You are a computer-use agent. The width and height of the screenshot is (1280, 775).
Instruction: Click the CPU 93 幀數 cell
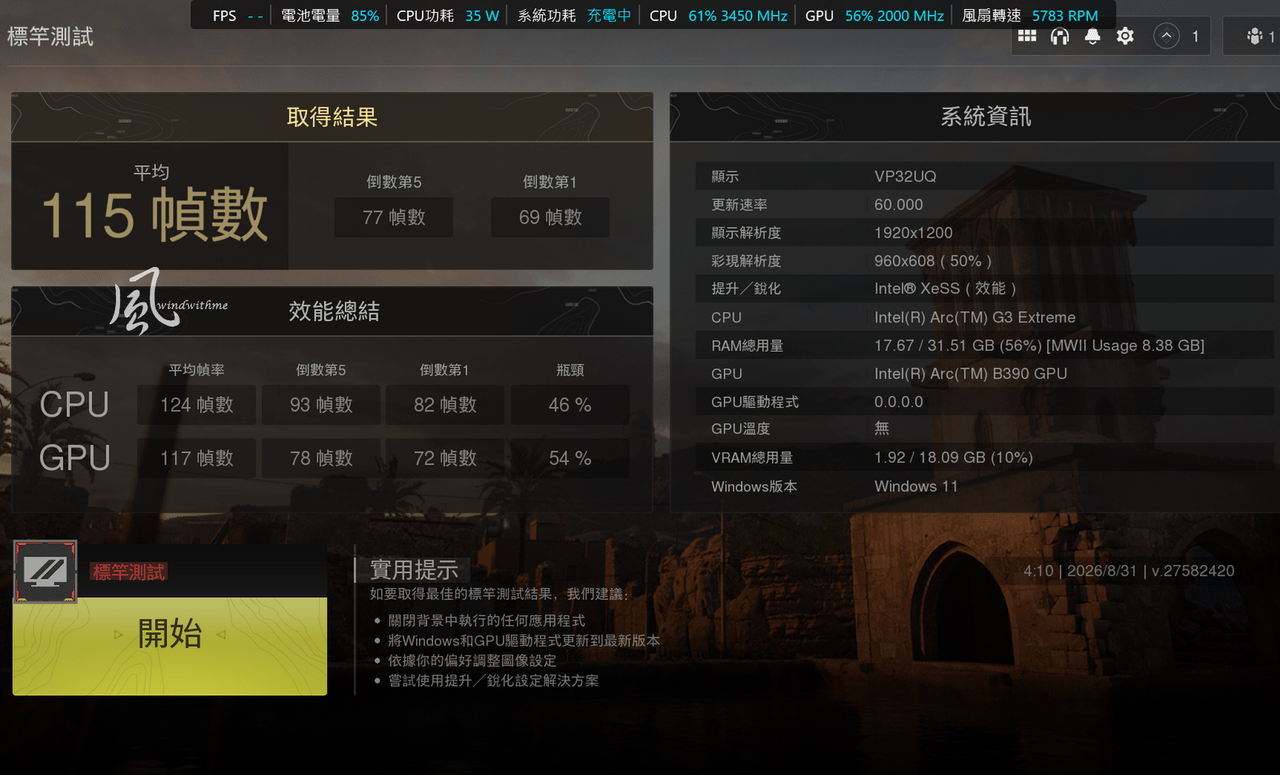pos(321,405)
